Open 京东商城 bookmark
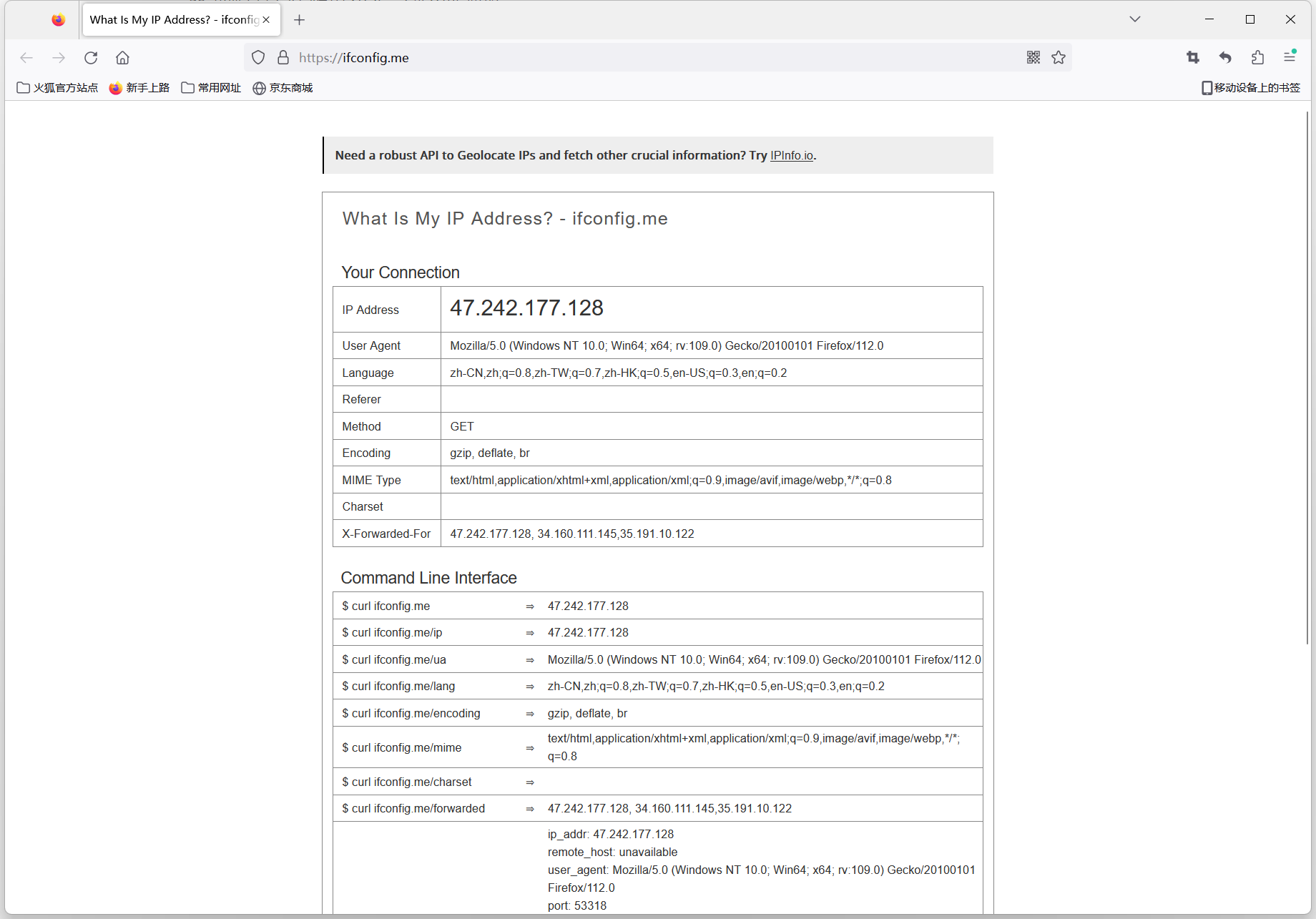 283,88
